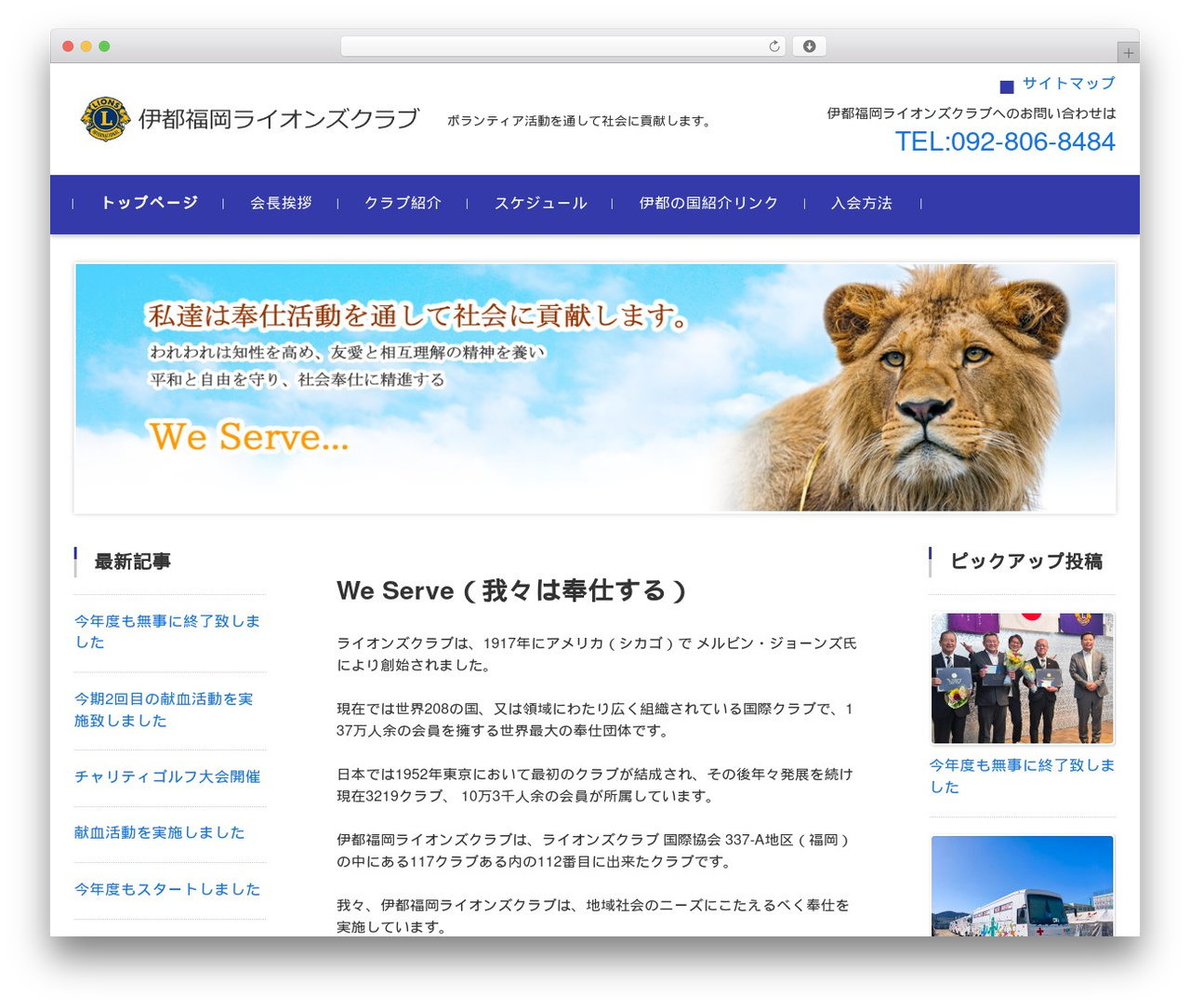Click the browser address bar

[563, 46]
